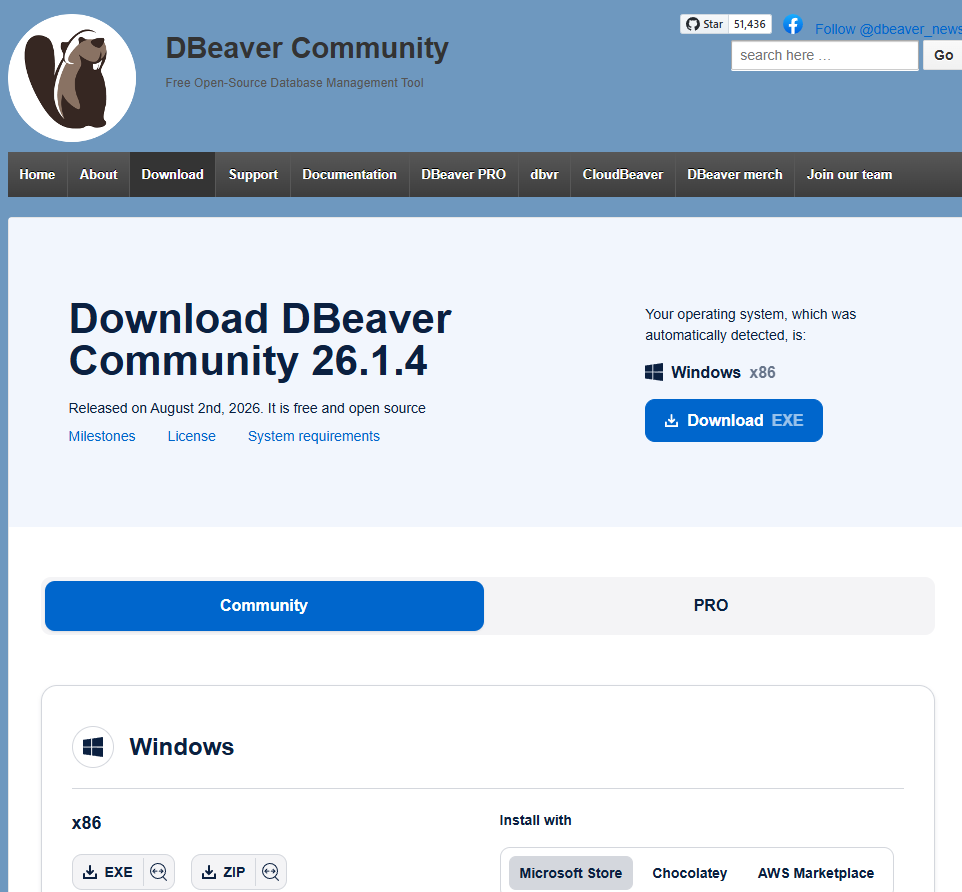Click the Windows icon next to detected OS
962x892 pixels.
tap(654, 372)
